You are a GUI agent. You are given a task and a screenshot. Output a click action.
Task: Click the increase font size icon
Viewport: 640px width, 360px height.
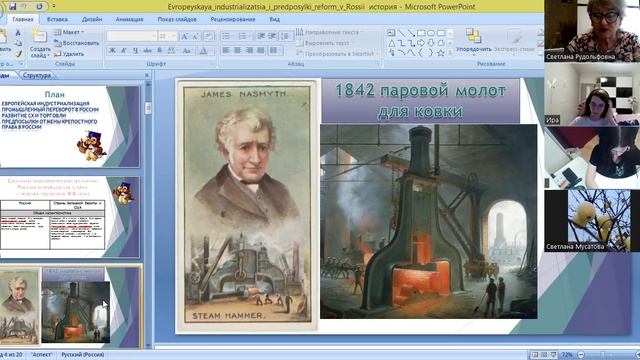pos(184,36)
